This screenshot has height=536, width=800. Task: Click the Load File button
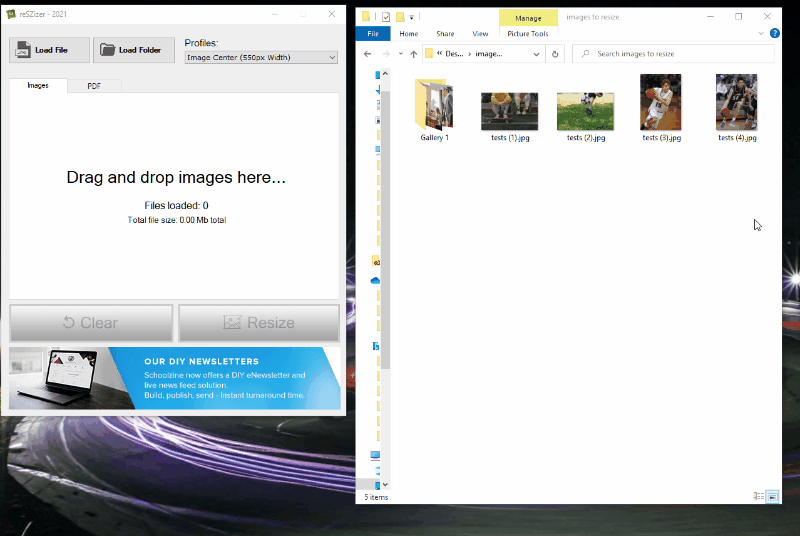coord(48,50)
